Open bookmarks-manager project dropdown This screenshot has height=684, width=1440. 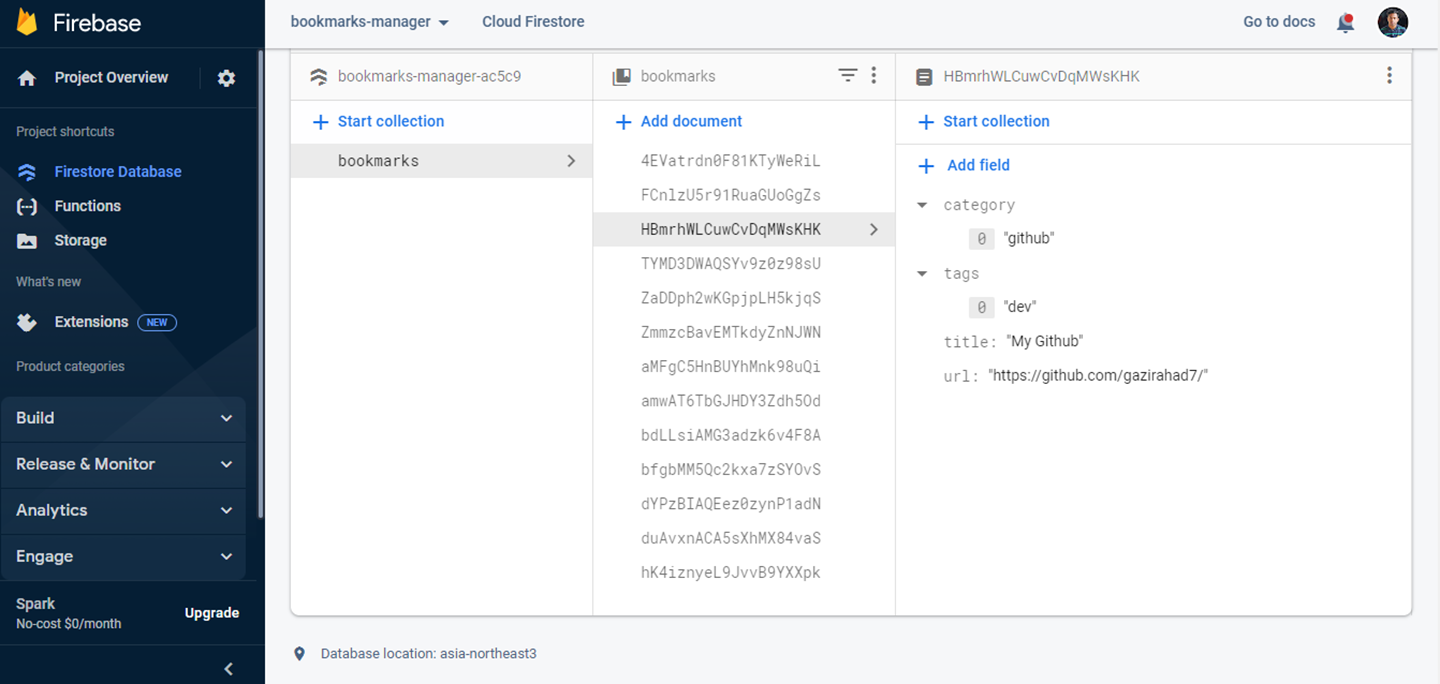[x=369, y=22]
